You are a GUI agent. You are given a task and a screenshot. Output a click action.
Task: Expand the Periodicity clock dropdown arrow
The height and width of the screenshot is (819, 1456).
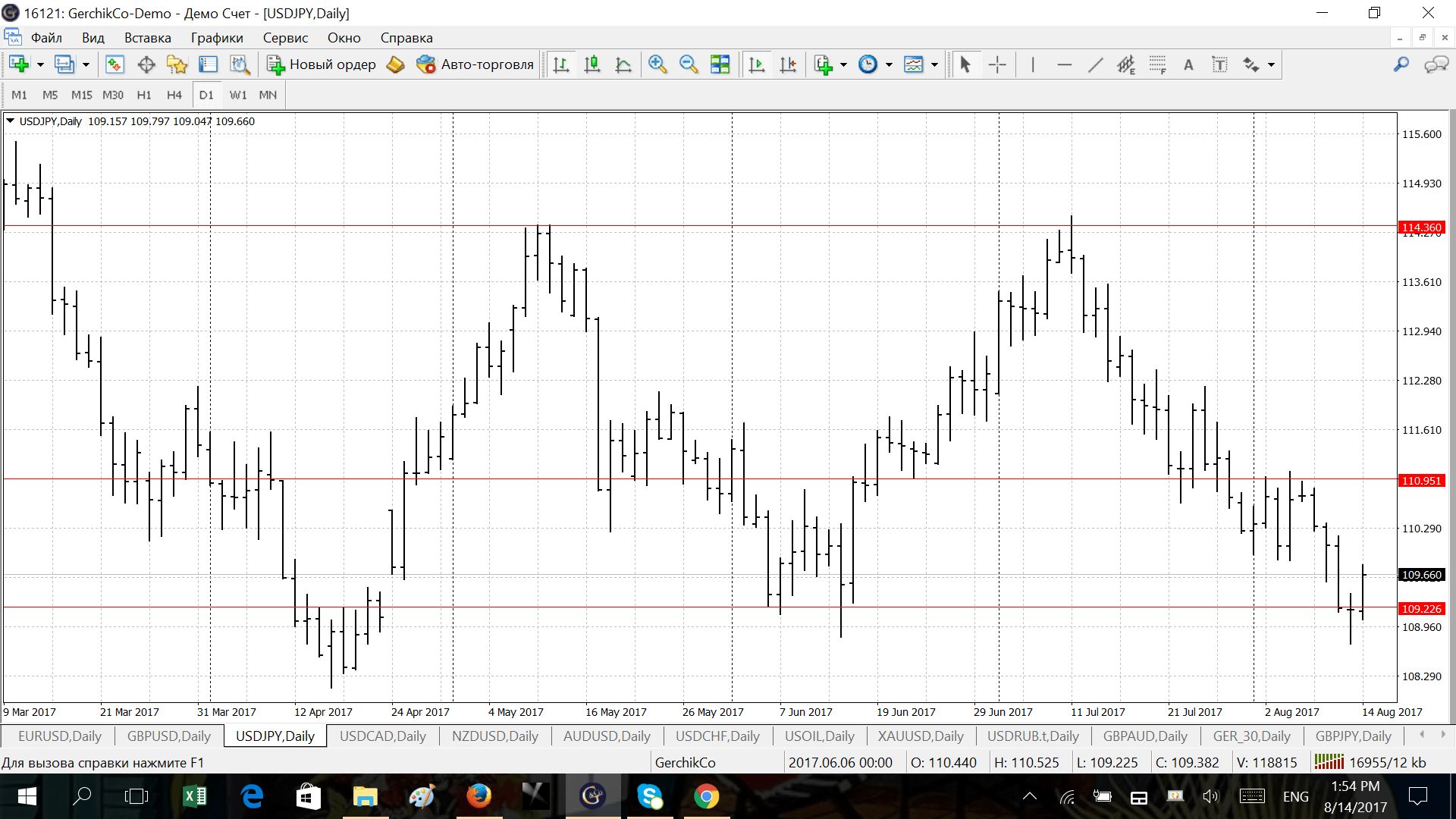click(889, 64)
